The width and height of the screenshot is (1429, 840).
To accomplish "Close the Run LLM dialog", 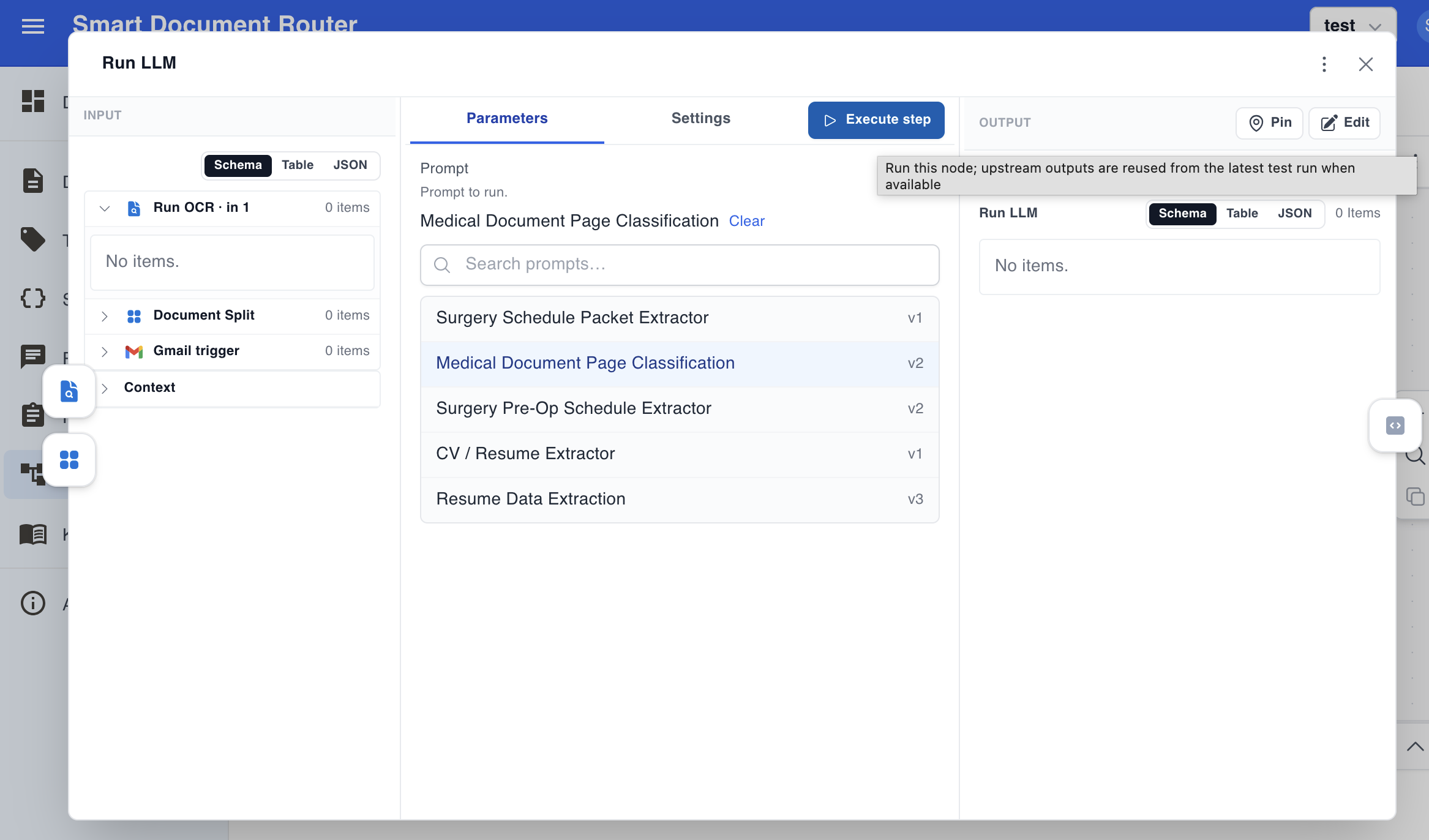I will (x=1366, y=64).
